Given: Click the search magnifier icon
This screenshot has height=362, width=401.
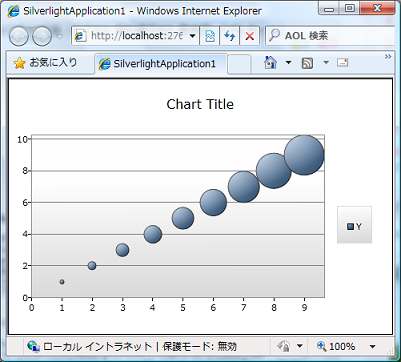Looking at the screenshot, I should (274, 35).
